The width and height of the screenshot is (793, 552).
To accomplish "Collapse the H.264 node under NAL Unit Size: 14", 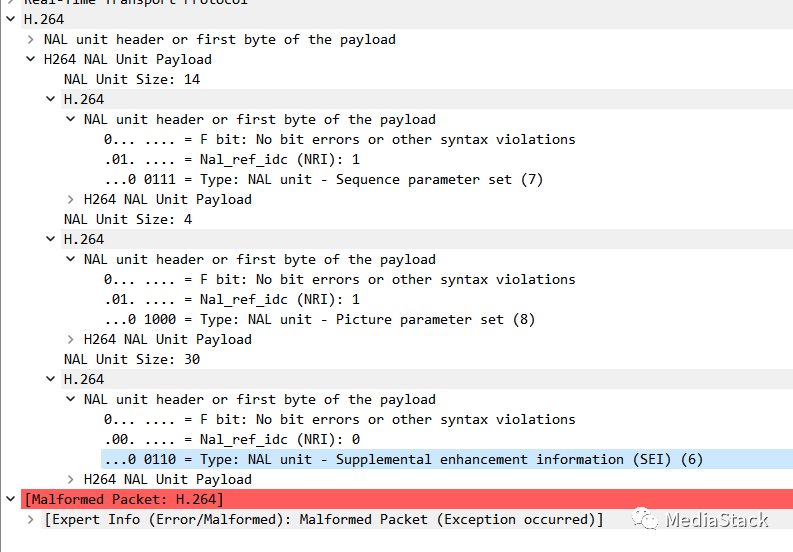I will [x=52, y=99].
